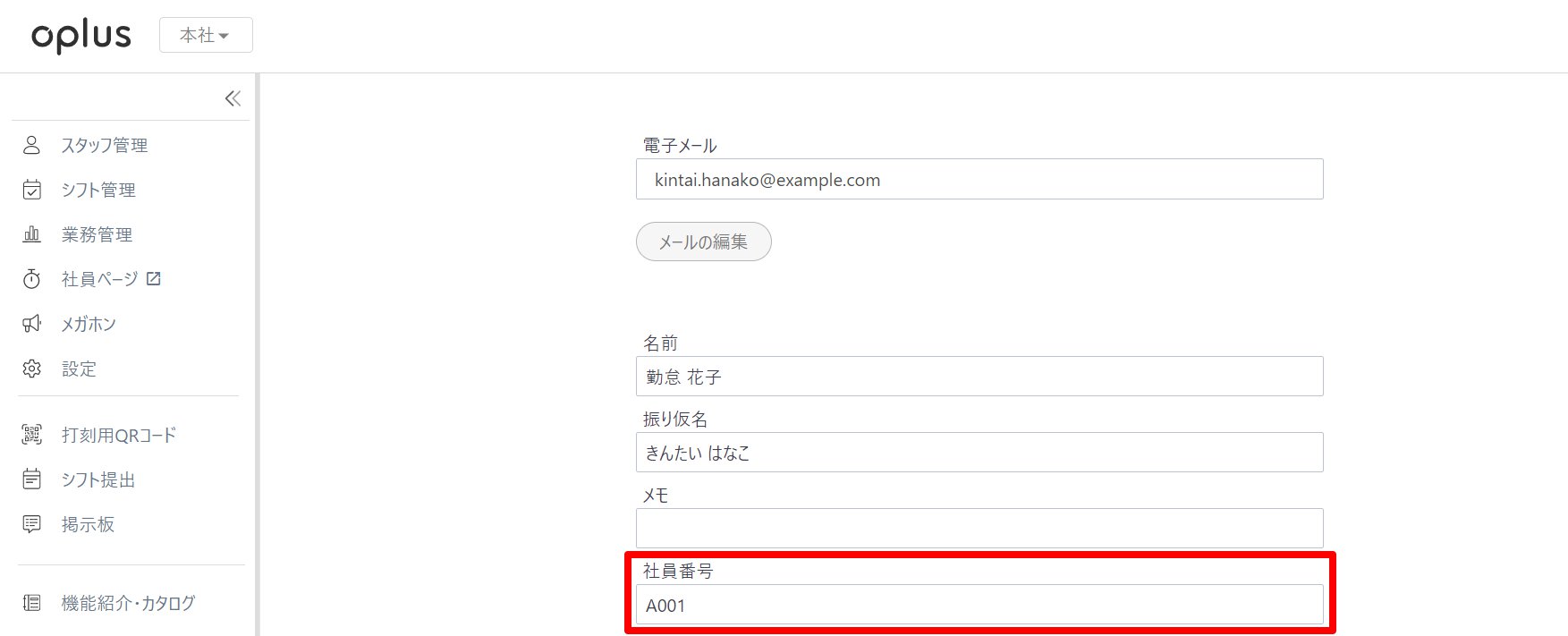Image resolution: width=1568 pixels, height=636 pixels.
Task: Open シフト管理 menu item
Action: click(98, 190)
